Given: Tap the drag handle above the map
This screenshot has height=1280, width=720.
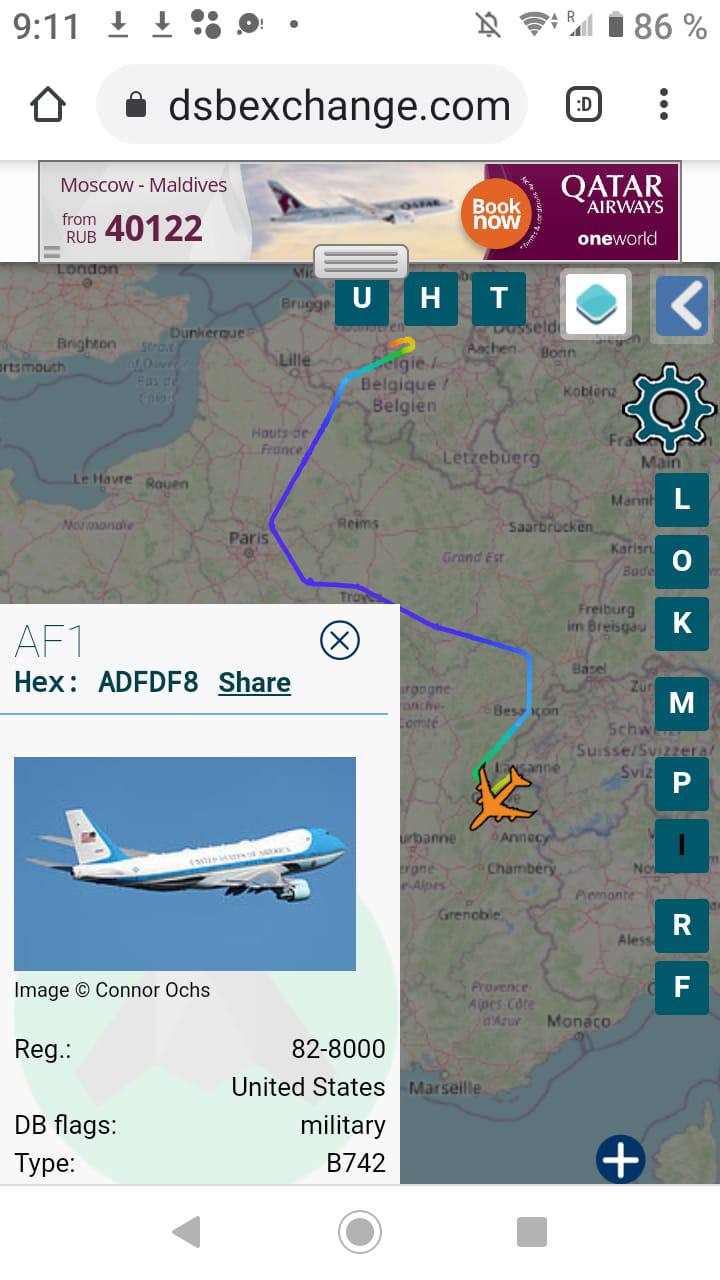Looking at the screenshot, I should pyautogui.click(x=362, y=261).
